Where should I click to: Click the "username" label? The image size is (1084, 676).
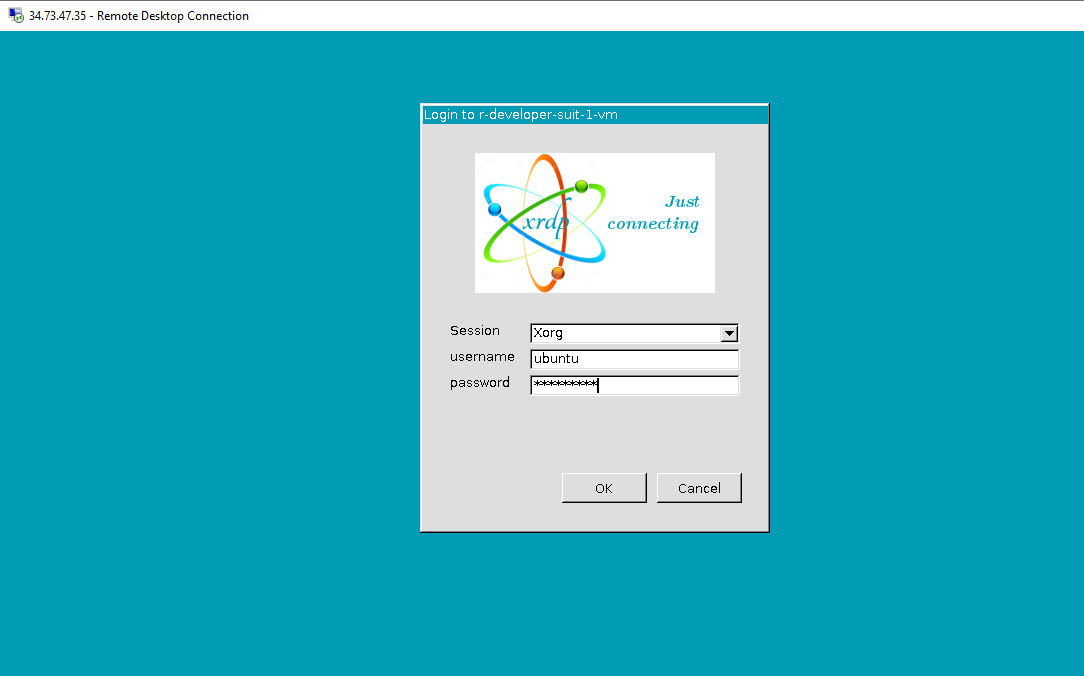(x=482, y=357)
